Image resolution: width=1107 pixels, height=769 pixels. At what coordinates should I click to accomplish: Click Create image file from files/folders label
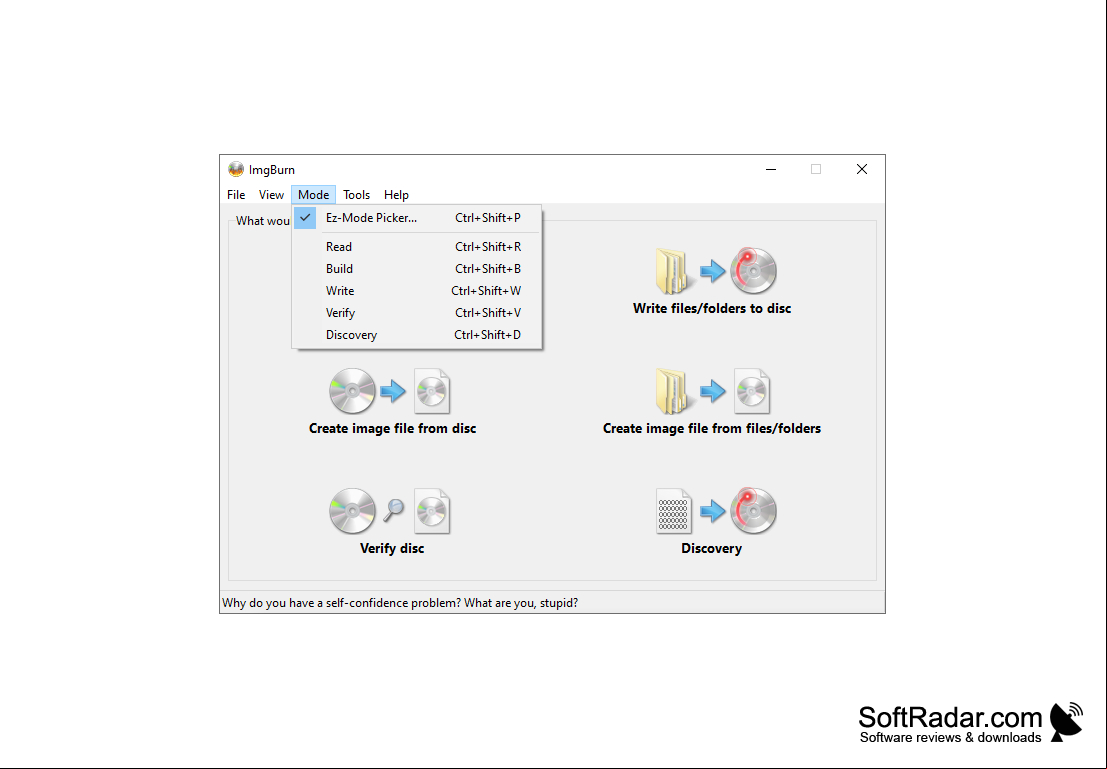[x=712, y=429]
